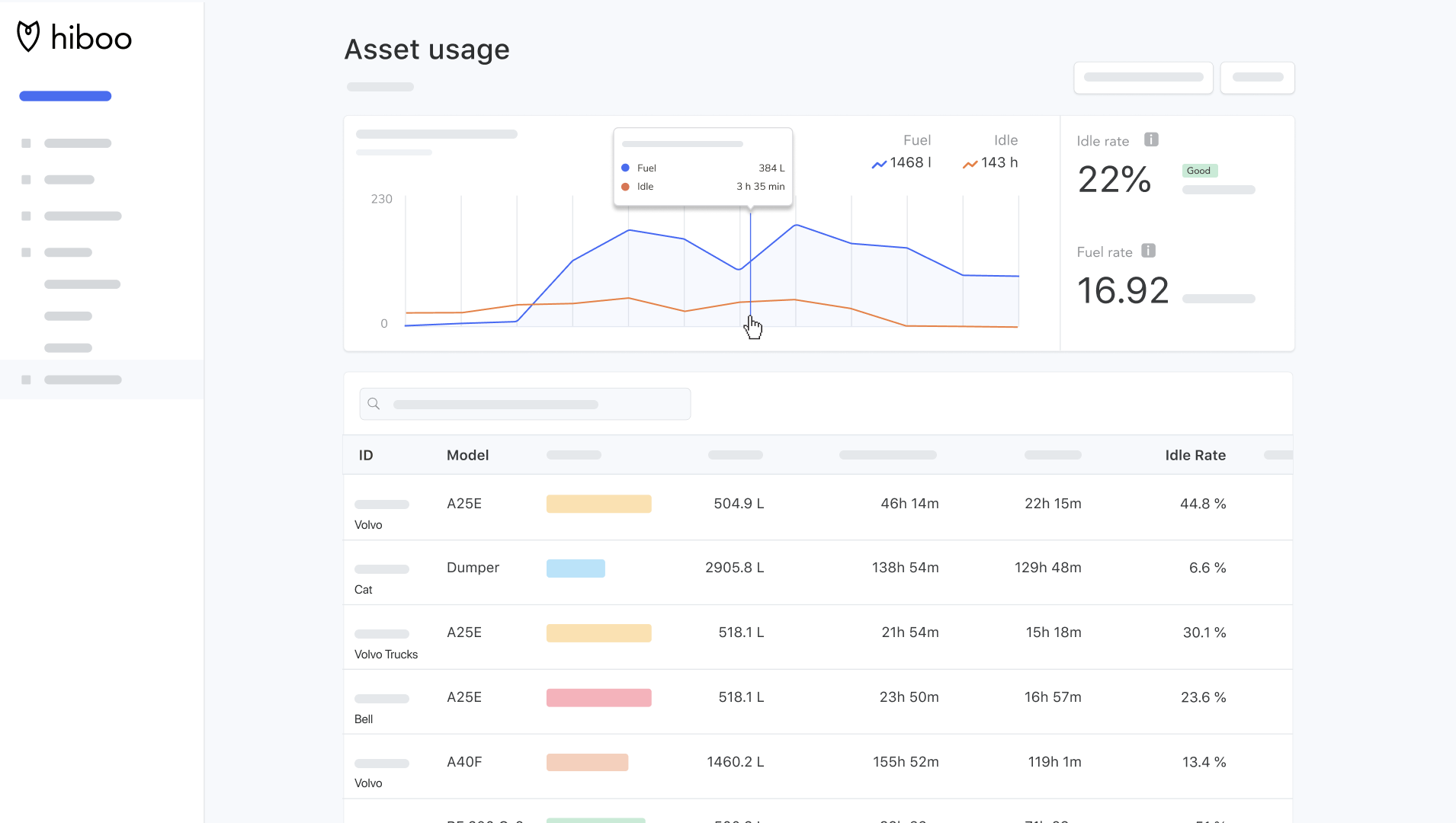Viewport: 1456px width, 823px height.
Task: Click the 23h 50m cell
Action: (x=909, y=697)
